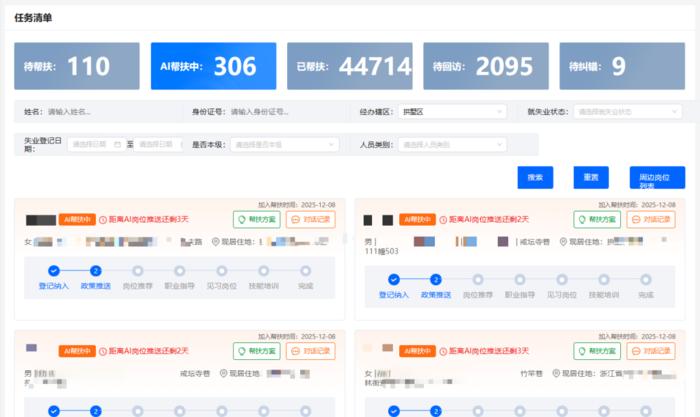The width and height of the screenshot is (700, 417).
Task: Open the 是否本级 dropdown
Action: click(284, 144)
